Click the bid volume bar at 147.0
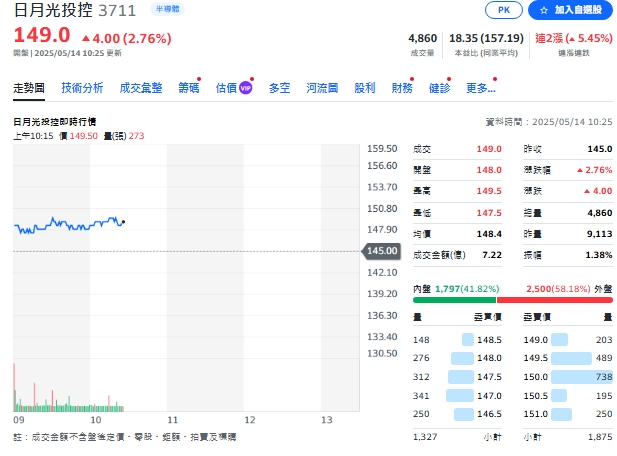617x456 pixels. click(460, 395)
